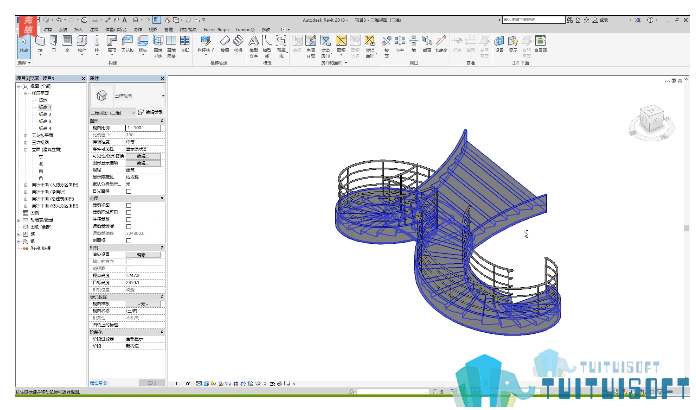Select the Model Group tool
This screenshot has height=410, width=696.
281,46
